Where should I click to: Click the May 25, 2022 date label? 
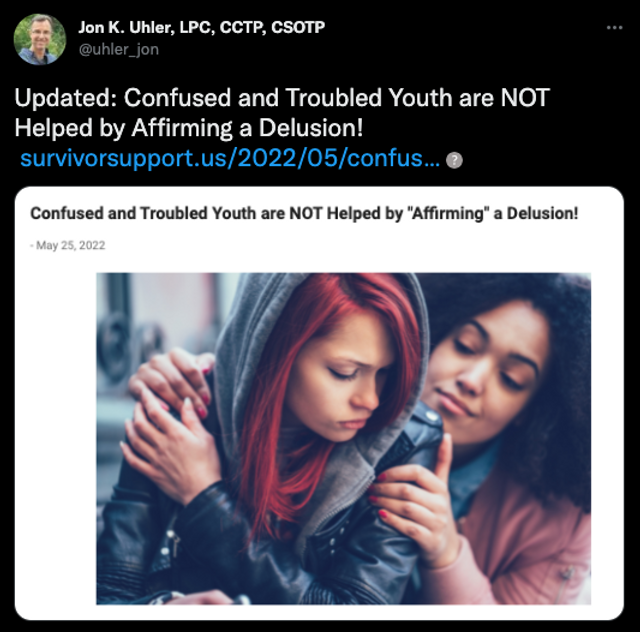tap(68, 245)
